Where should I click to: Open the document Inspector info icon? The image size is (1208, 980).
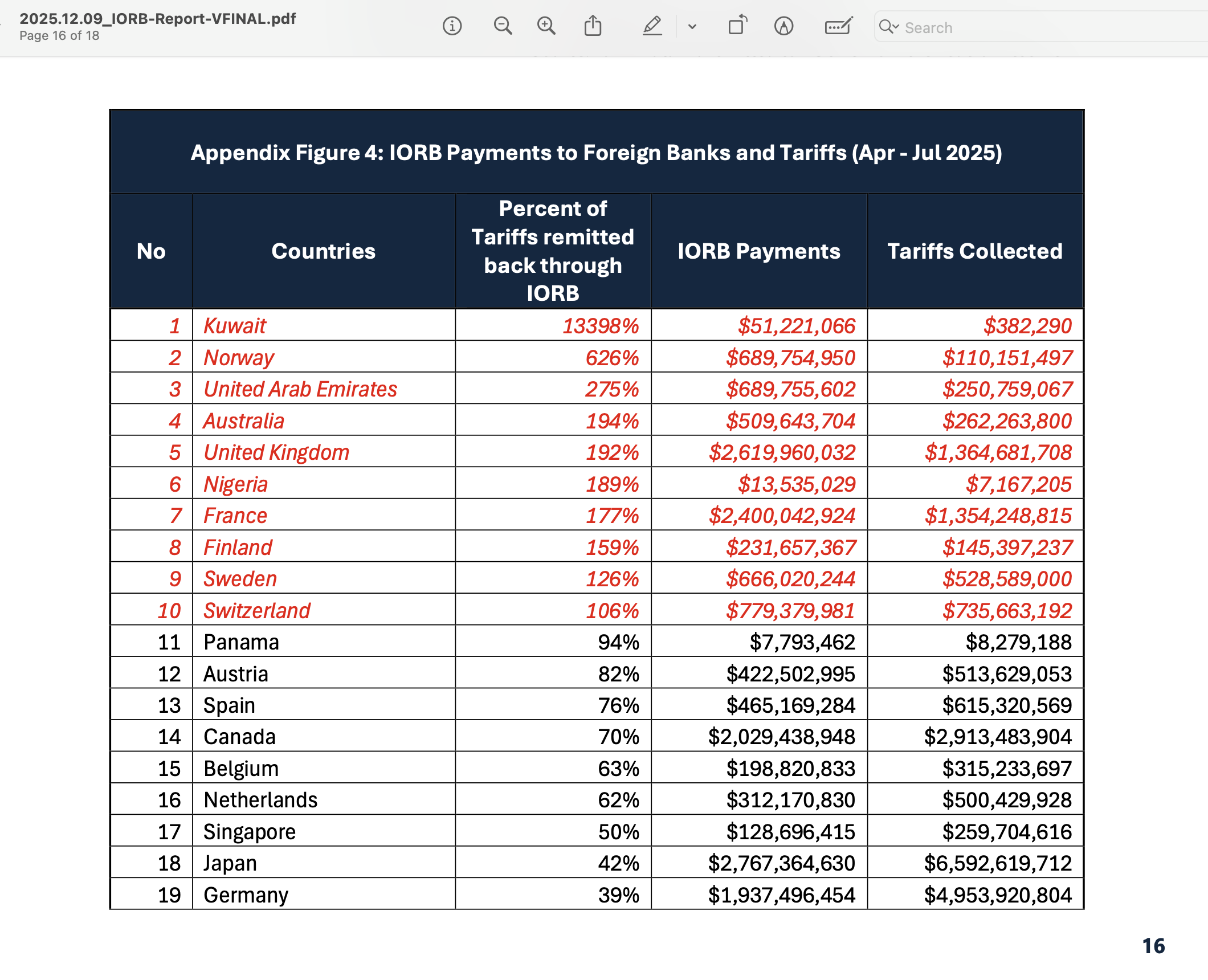(x=452, y=26)
